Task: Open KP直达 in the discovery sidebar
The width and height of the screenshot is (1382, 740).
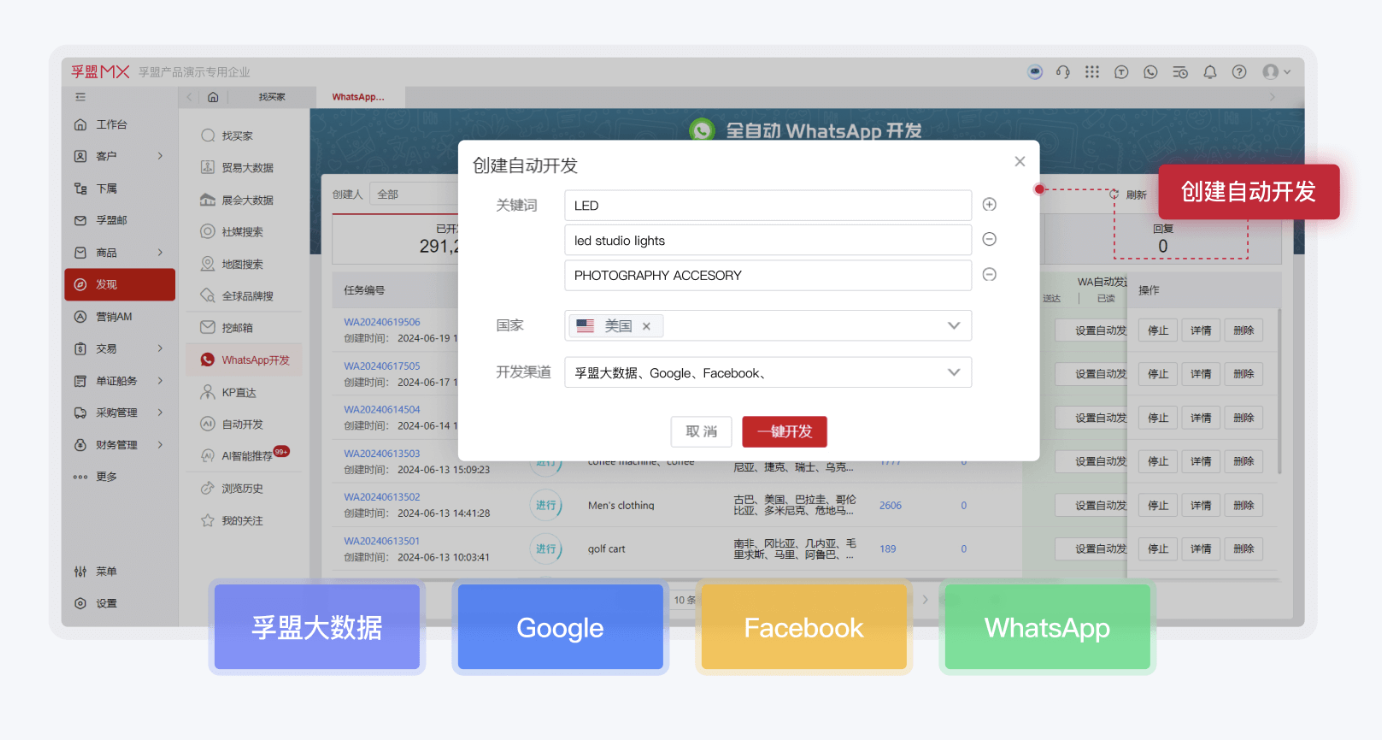Action: tap(239, 392)
